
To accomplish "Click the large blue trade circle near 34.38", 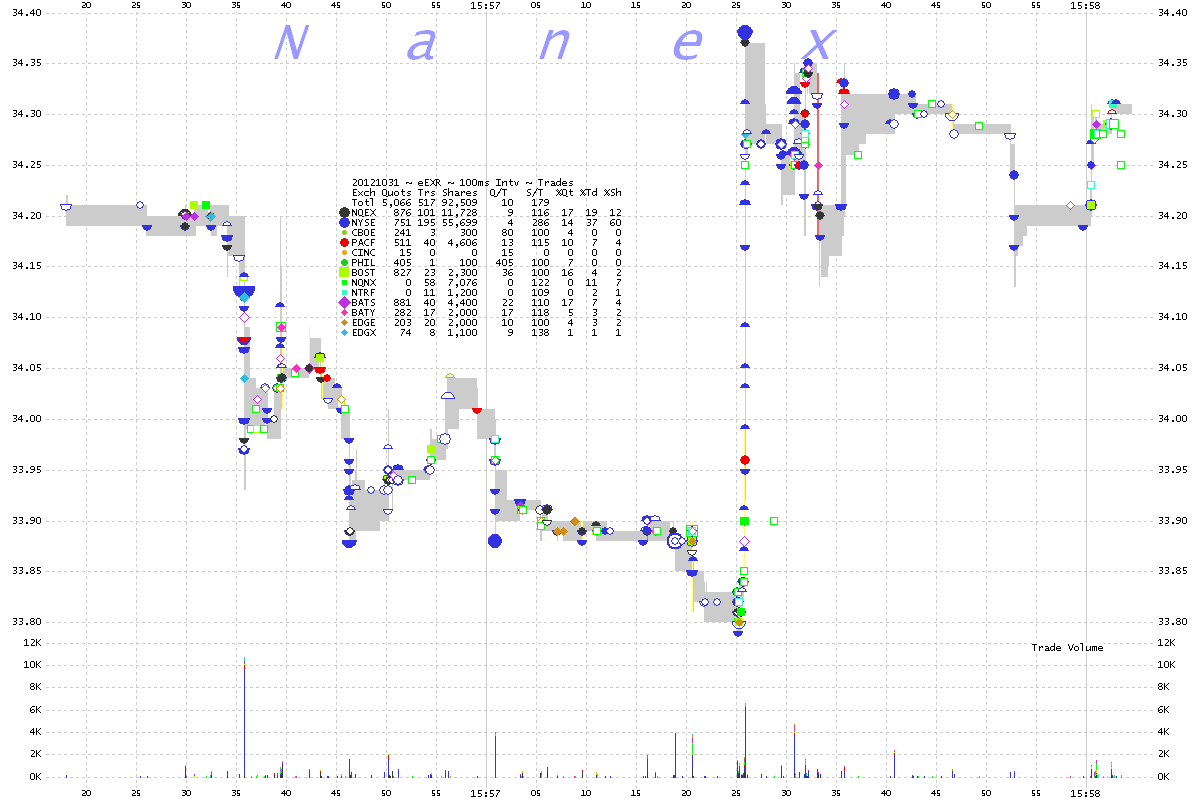I will point(744,33).
